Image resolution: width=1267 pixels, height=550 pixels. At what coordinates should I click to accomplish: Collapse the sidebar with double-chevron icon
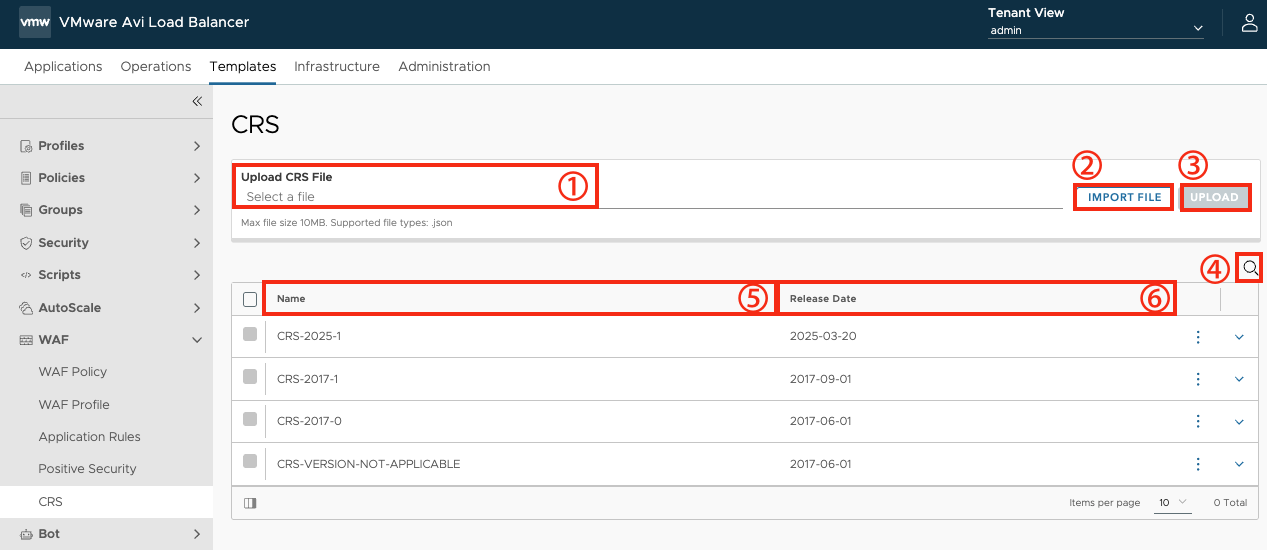point(197,101)
